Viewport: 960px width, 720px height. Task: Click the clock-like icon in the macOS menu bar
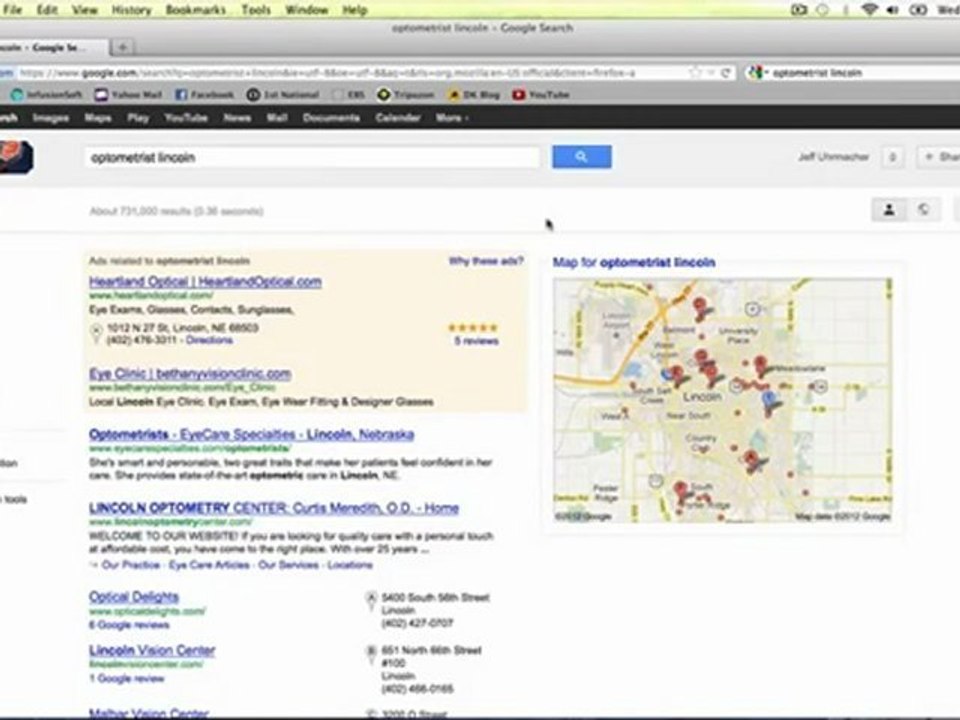point(822,10)
